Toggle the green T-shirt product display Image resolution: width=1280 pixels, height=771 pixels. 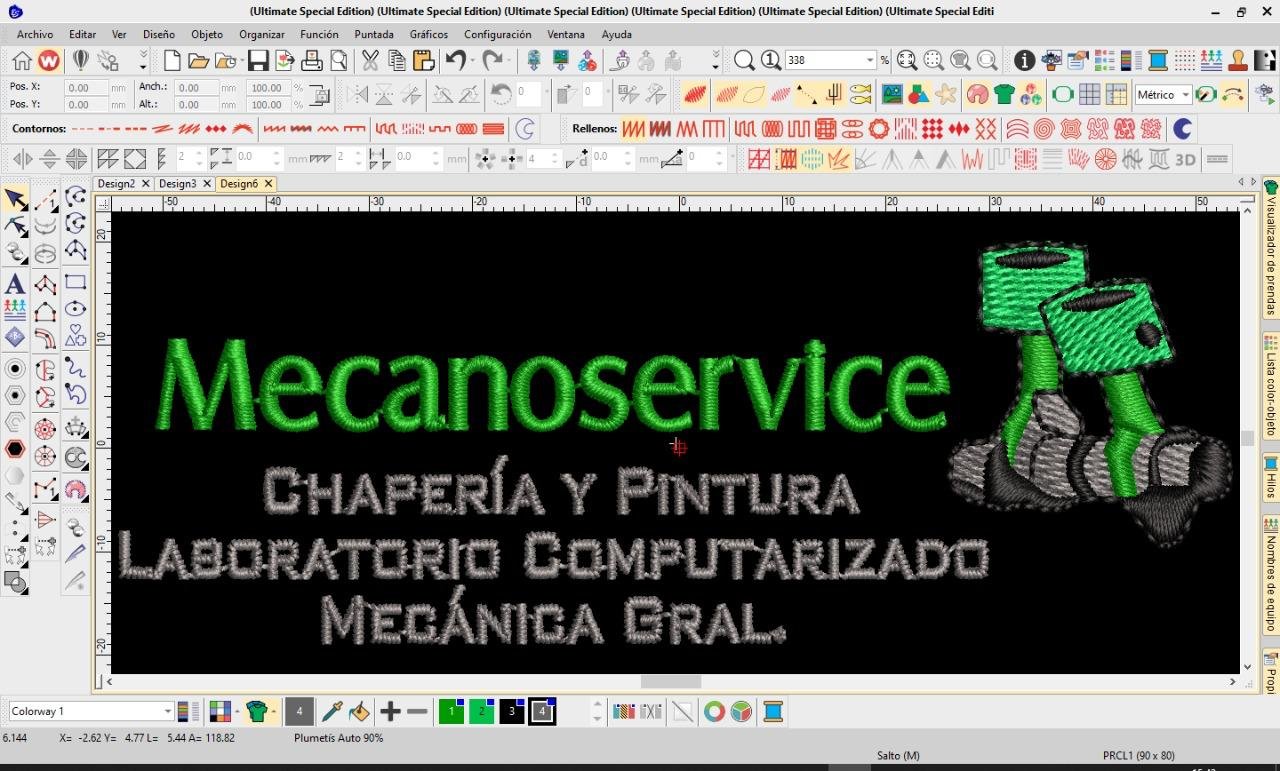coord(1004,95)
